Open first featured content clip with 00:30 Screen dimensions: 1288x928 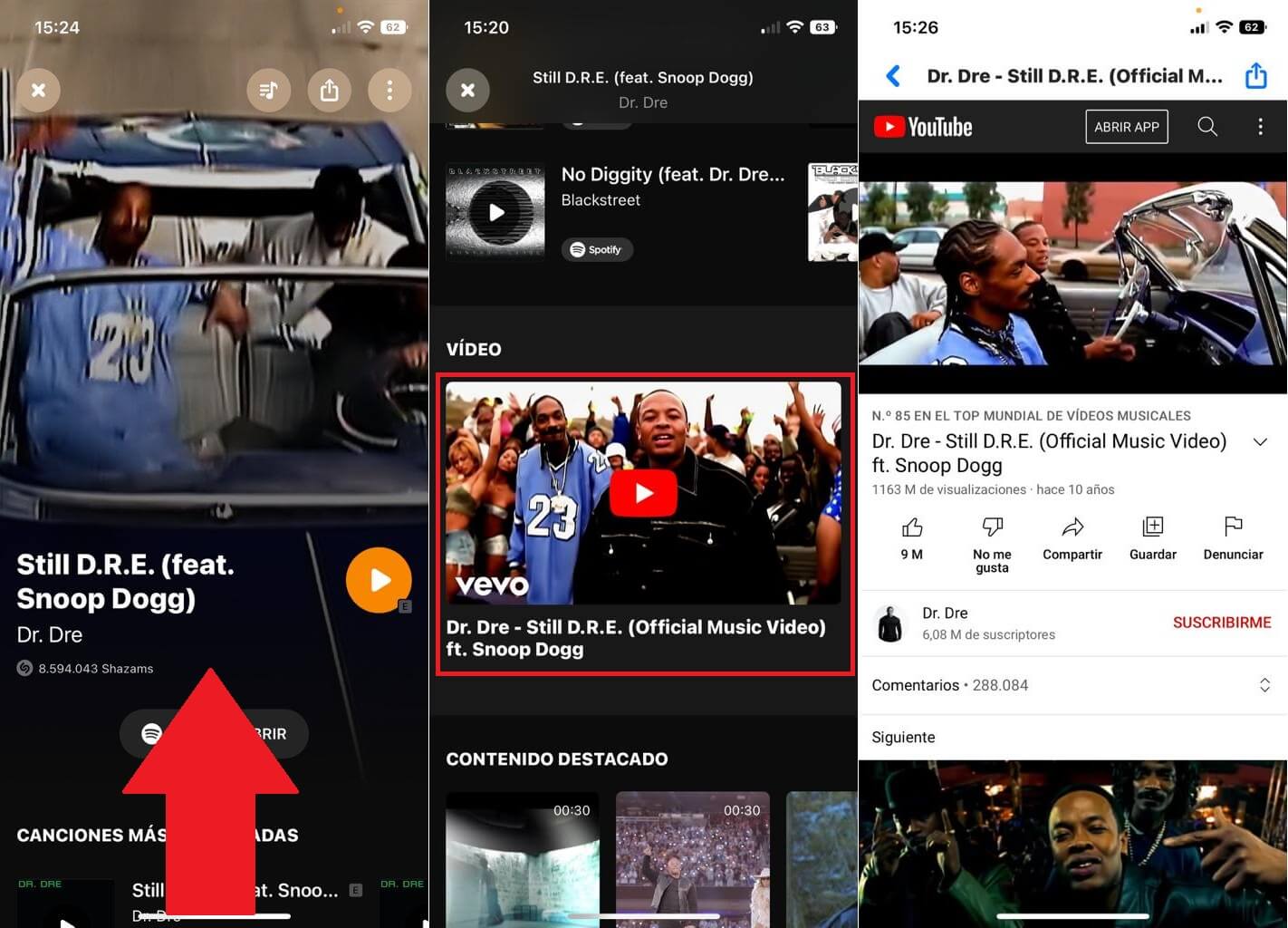(523, 859)
